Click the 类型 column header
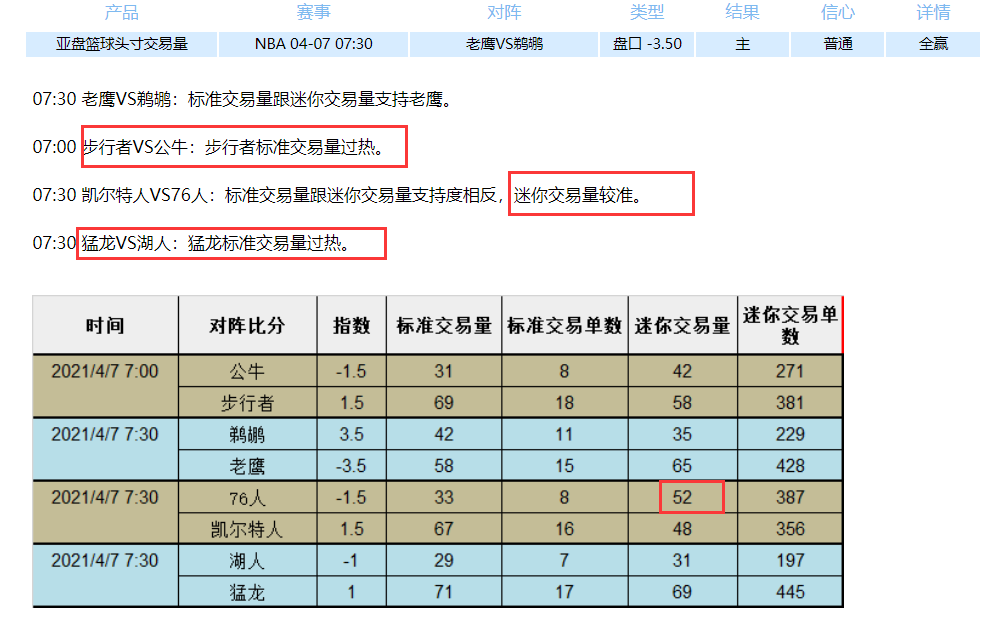The width and height of the screenshot is (981, 638). point(647,12)
